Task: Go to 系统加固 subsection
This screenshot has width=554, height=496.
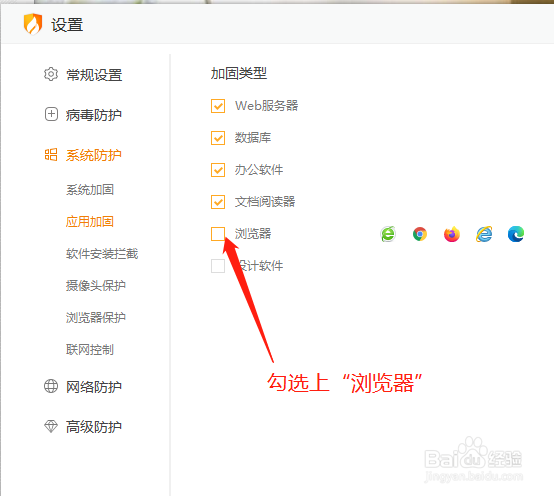Action: pos(90,190)
